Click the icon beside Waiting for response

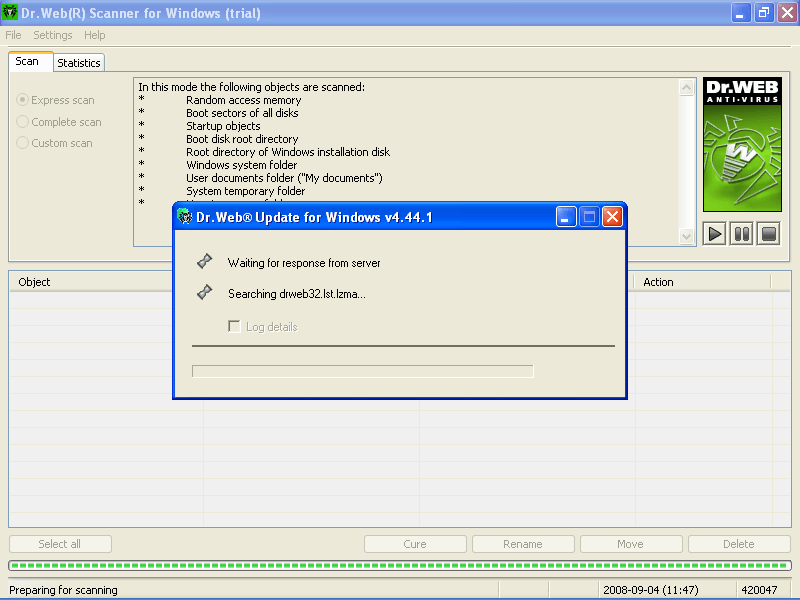(204, 262)
